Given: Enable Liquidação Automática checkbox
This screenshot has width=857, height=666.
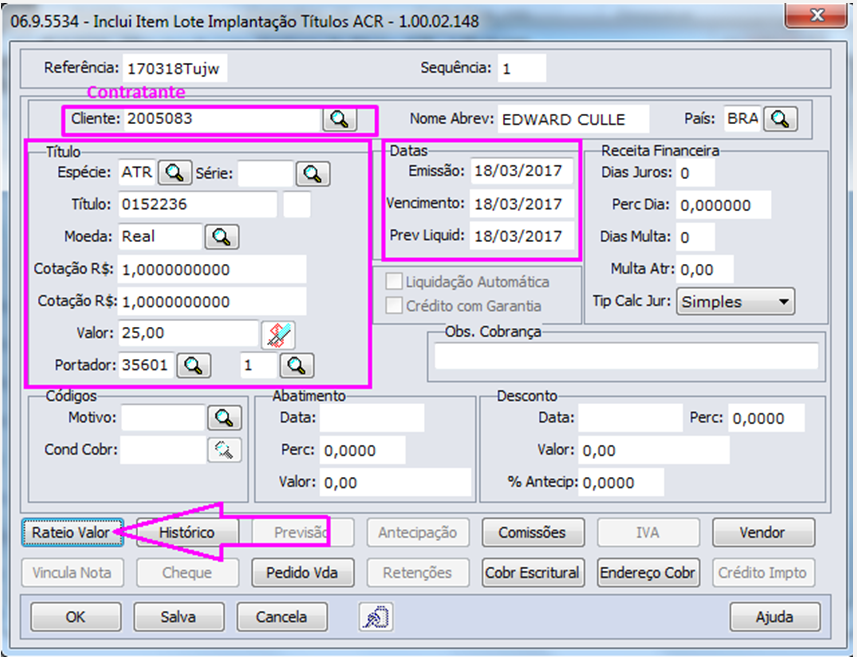Looking at the screenshot, I should (394, 282).
